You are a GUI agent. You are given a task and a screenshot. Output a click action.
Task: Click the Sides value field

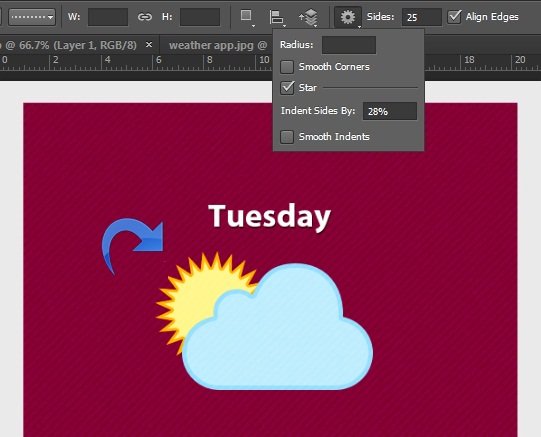pyautogui.click(x=422, y=17)
